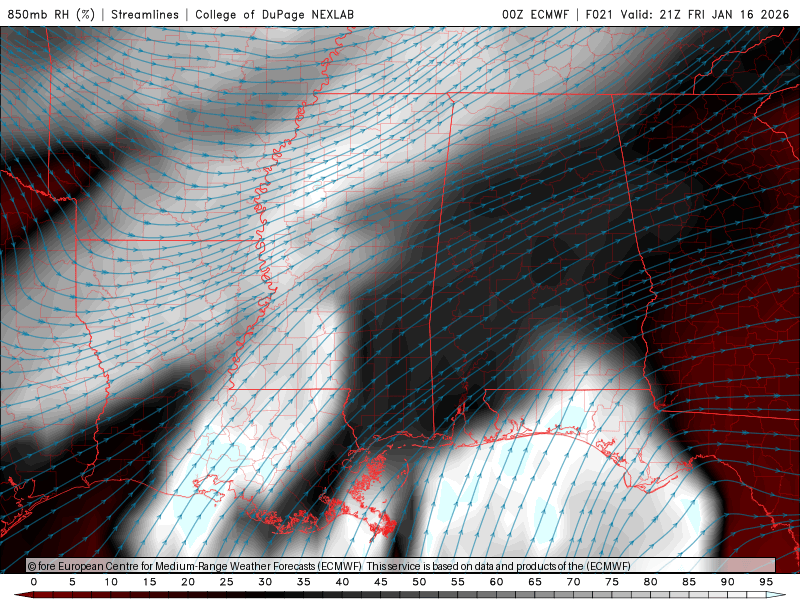Click the "00Z ECMWF" model run label

click(535, 14)
